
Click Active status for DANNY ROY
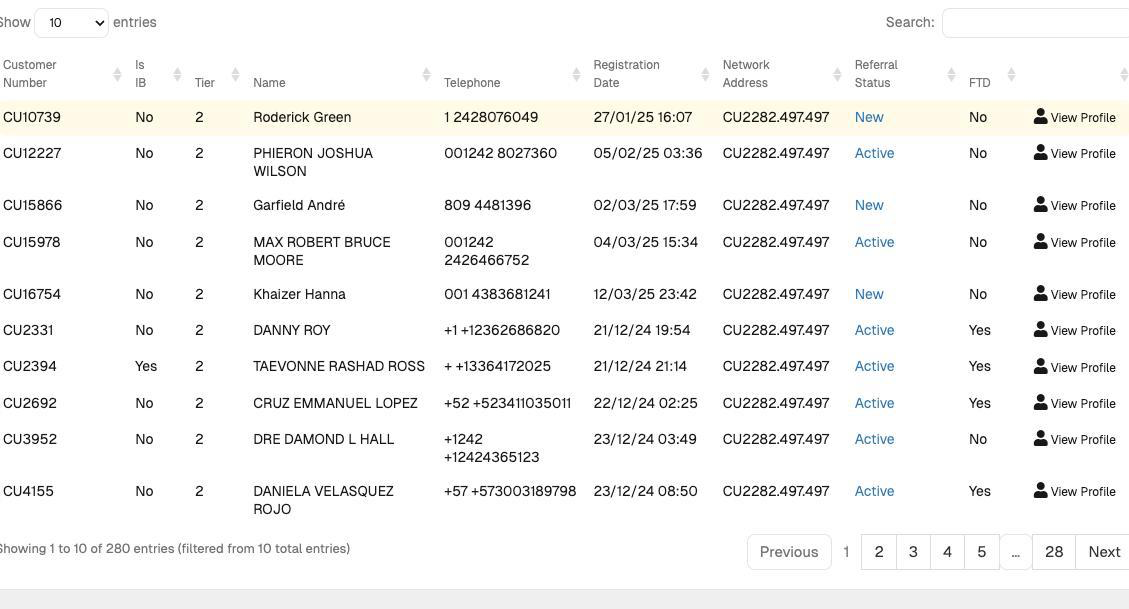tap(874, 330)
